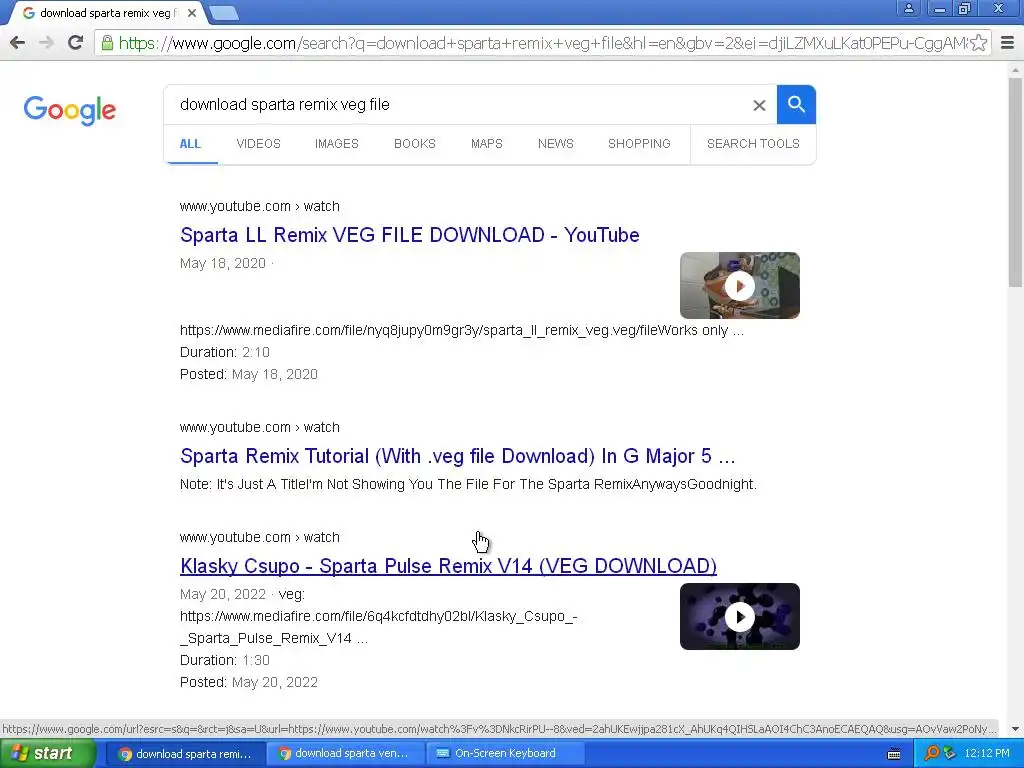
Task: Open 'Sparta LL Remix VEG FILE DOWNLOAD' result
Action: [409, 235]
